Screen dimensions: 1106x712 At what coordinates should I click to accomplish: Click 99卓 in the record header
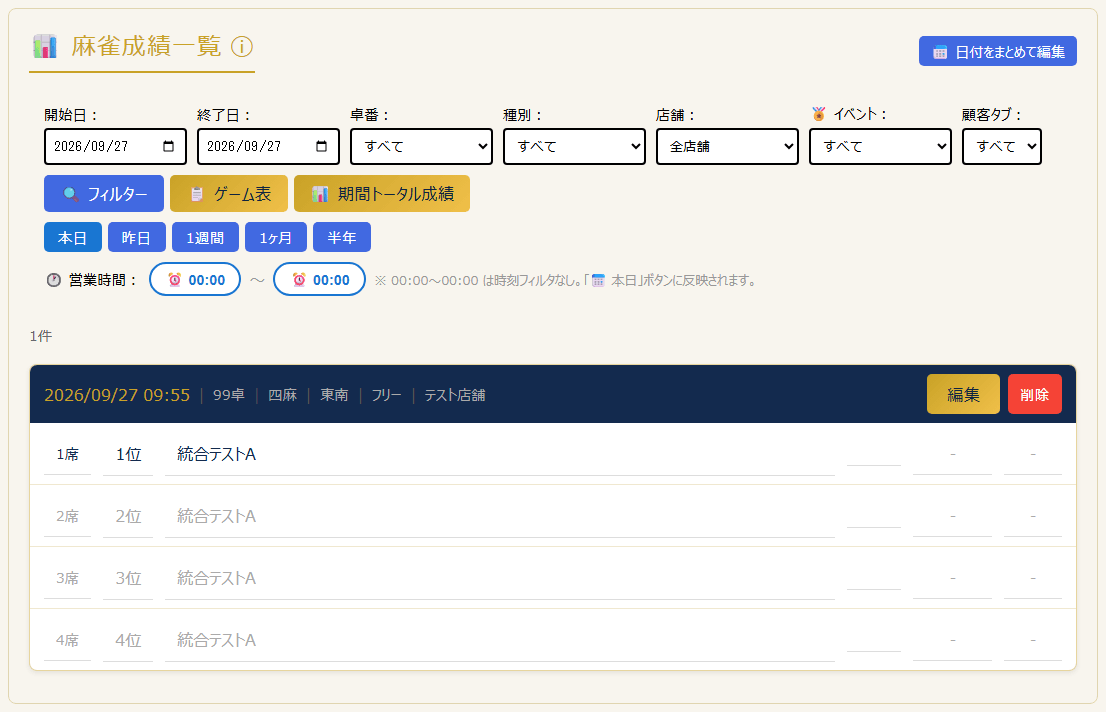[229, 395]
